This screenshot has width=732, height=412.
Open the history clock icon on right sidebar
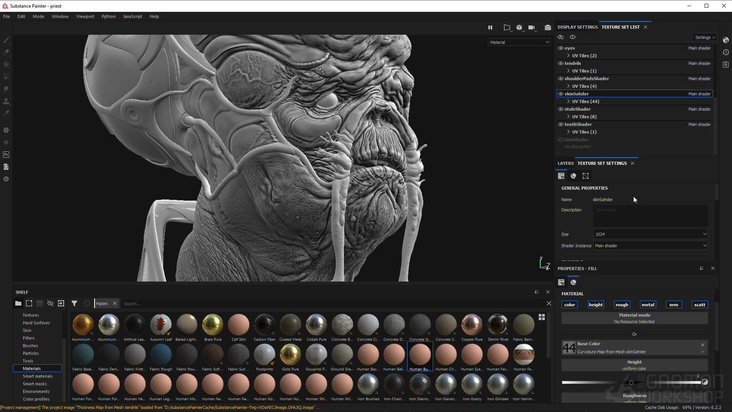725,52
